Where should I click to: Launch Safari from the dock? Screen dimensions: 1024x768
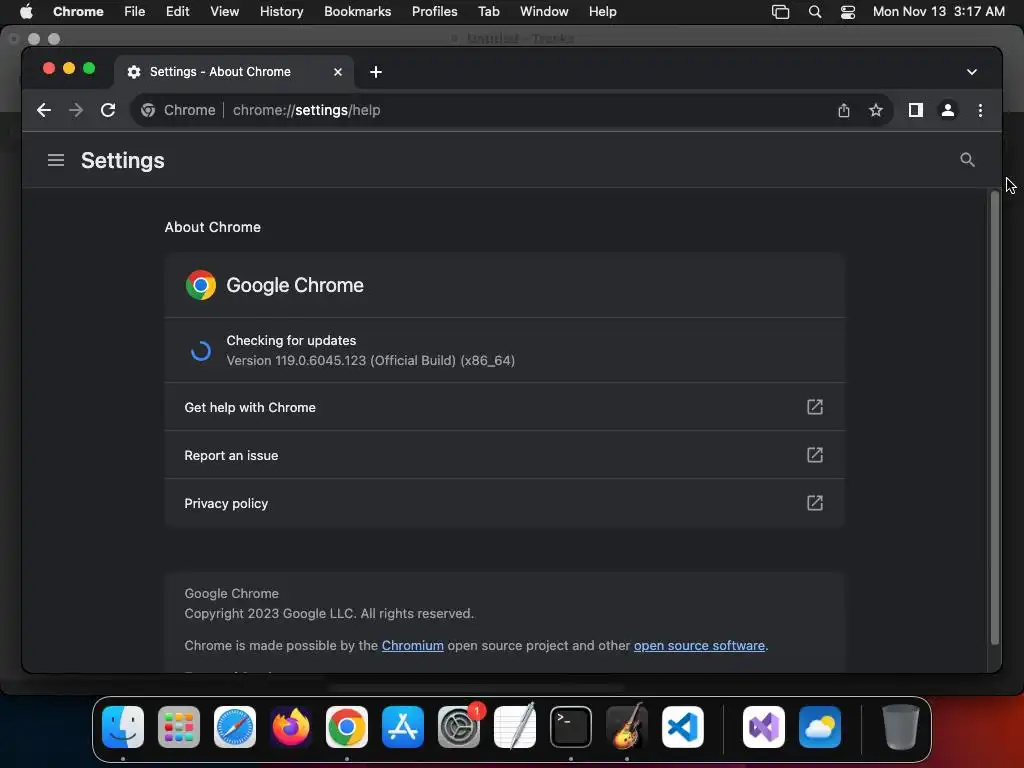click(234, 727)
